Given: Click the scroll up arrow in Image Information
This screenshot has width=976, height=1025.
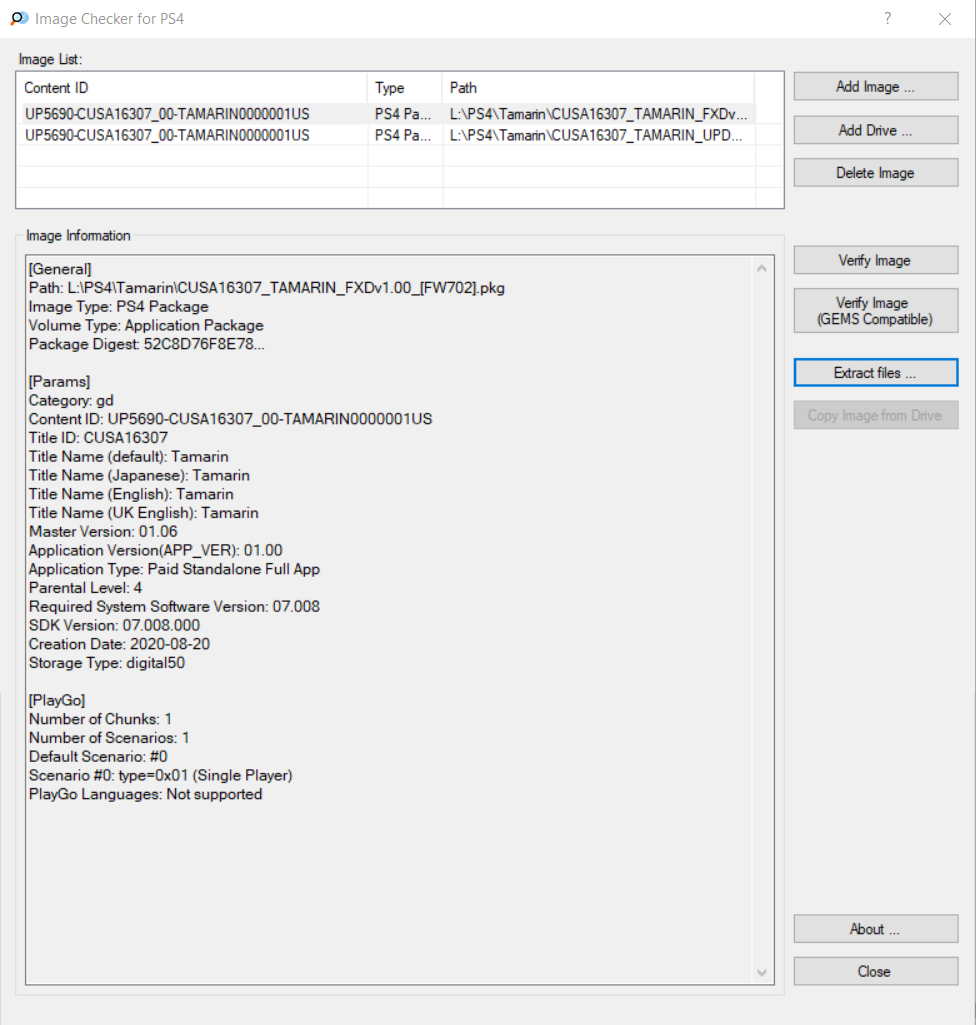Looking at the screenshot, I should [762, 268].
